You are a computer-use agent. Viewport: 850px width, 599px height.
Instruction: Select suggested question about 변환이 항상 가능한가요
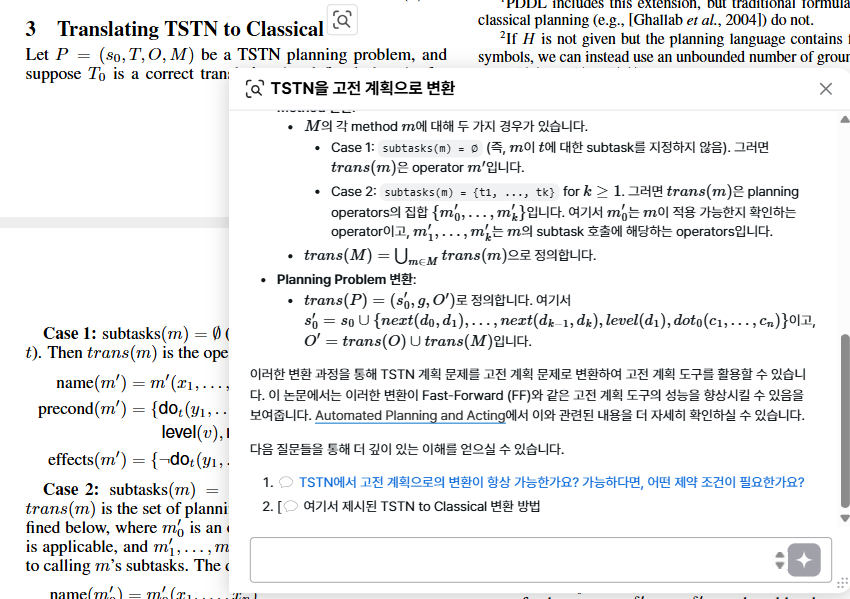coord(551,482)
